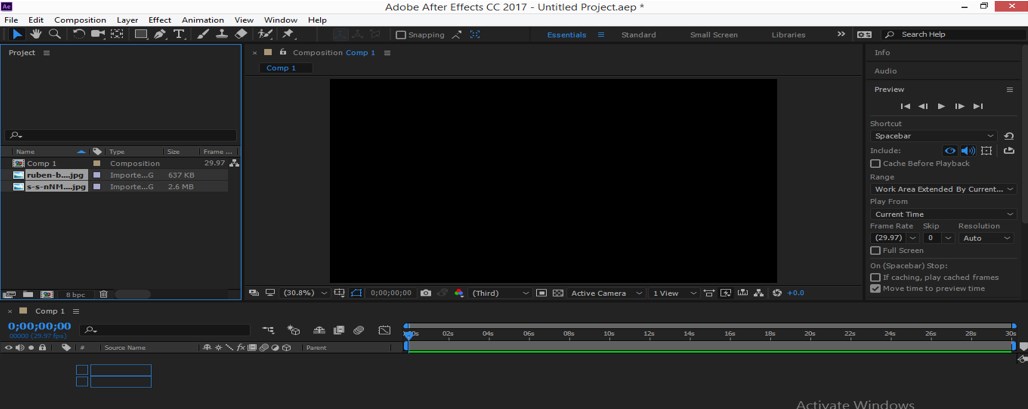Toggle Transparency Grid in viewer
The height and width of the screenshot is (409, 1028).
point(558,293)
